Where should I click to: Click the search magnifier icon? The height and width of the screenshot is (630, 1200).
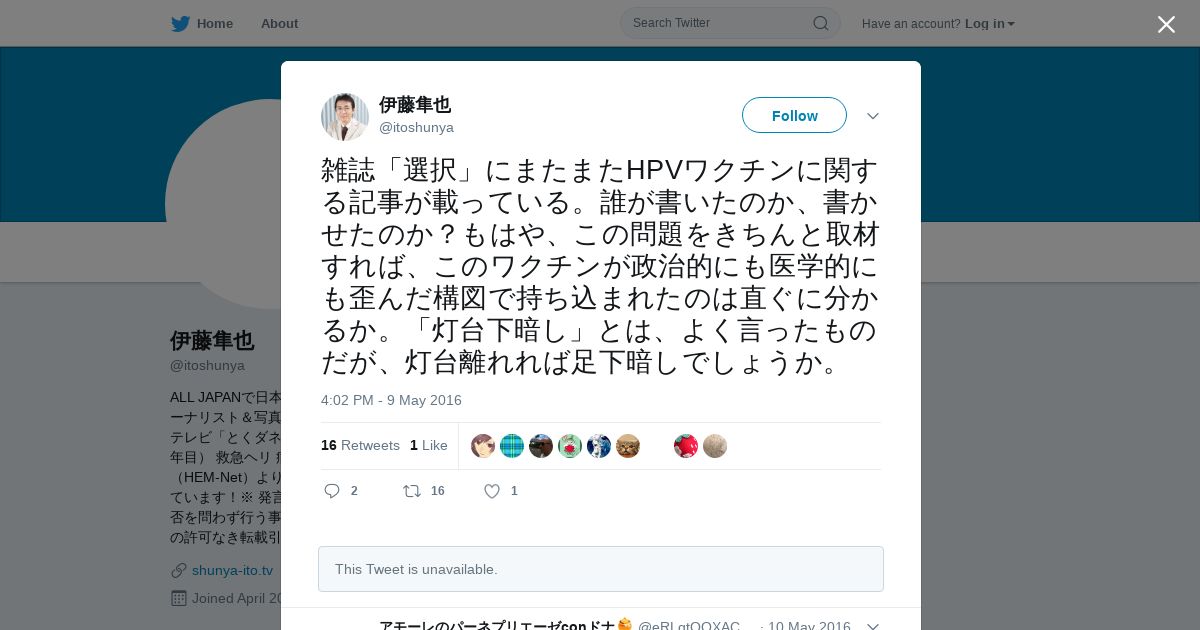[x=820, y=23]
